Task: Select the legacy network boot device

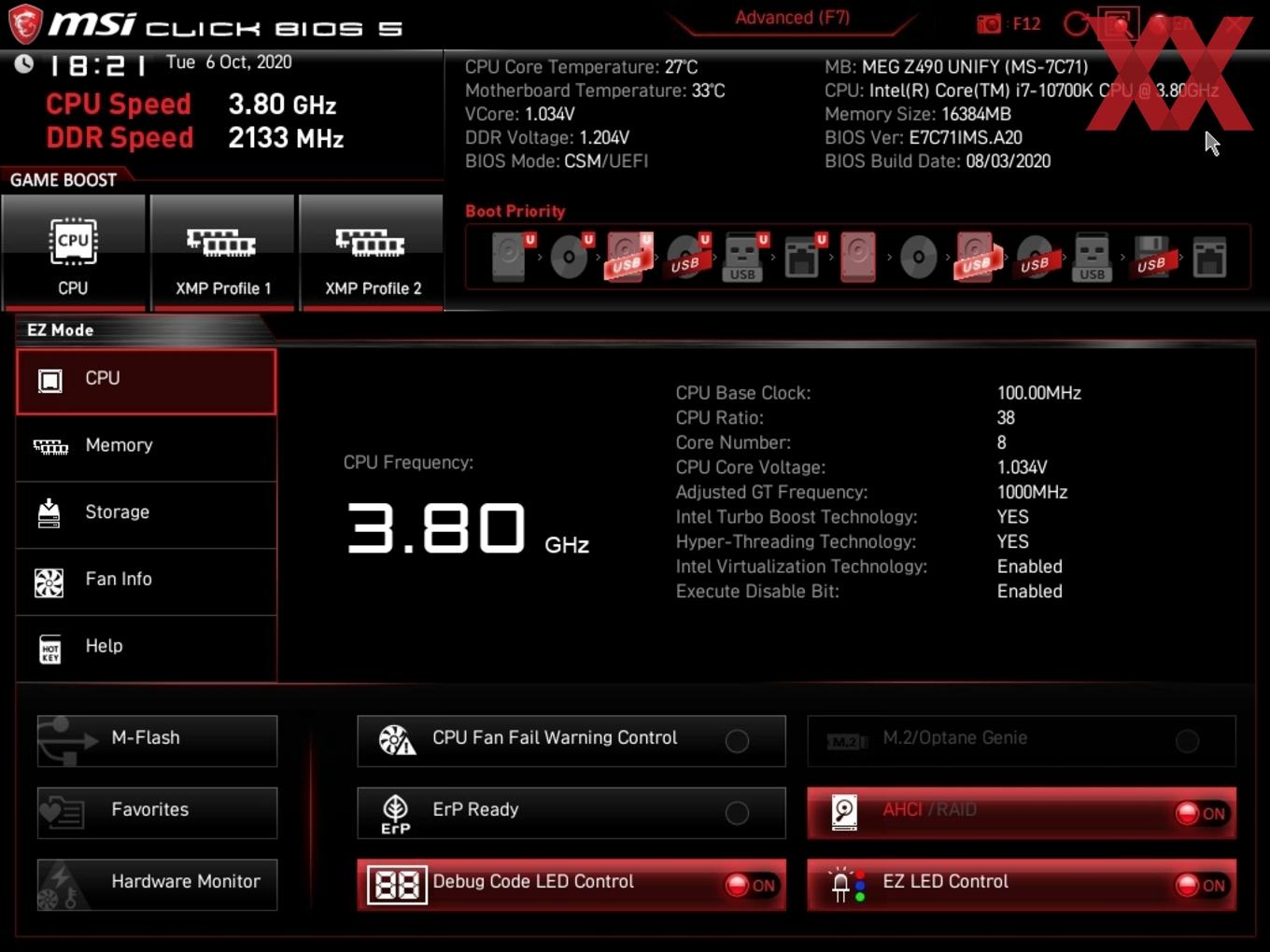Action: (x=1209, y=257)
